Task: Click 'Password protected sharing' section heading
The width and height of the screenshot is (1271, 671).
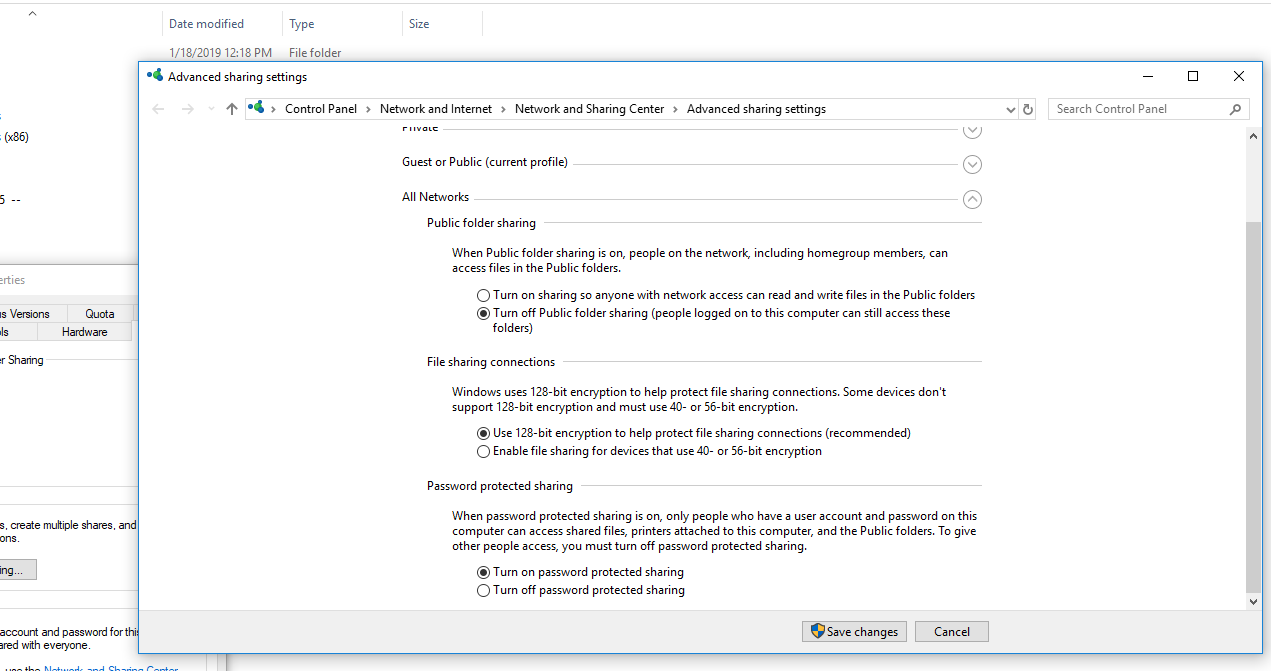Action: pos(500,486)
